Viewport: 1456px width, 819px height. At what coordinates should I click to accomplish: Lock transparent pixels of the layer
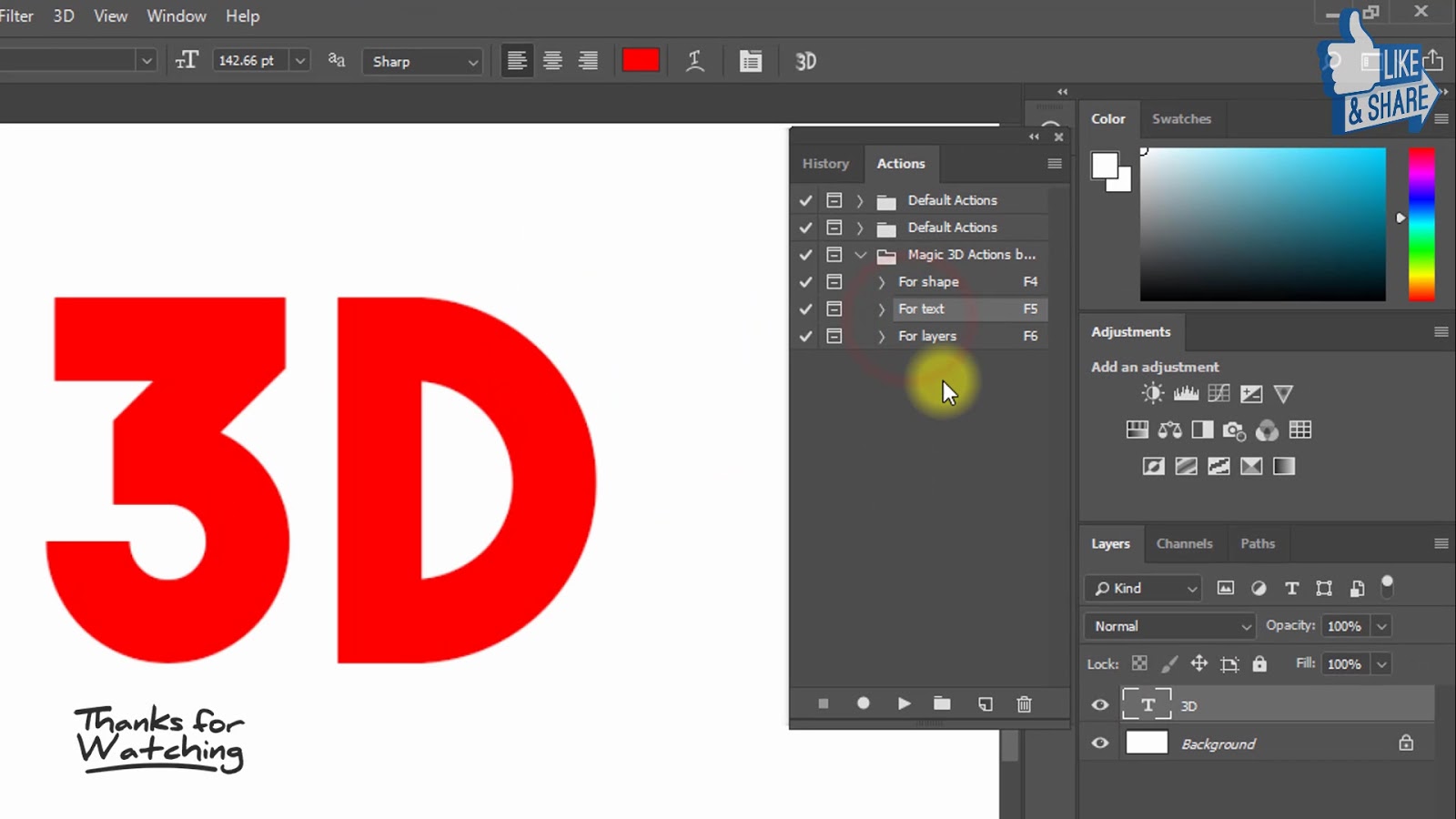click(1138, 663)
